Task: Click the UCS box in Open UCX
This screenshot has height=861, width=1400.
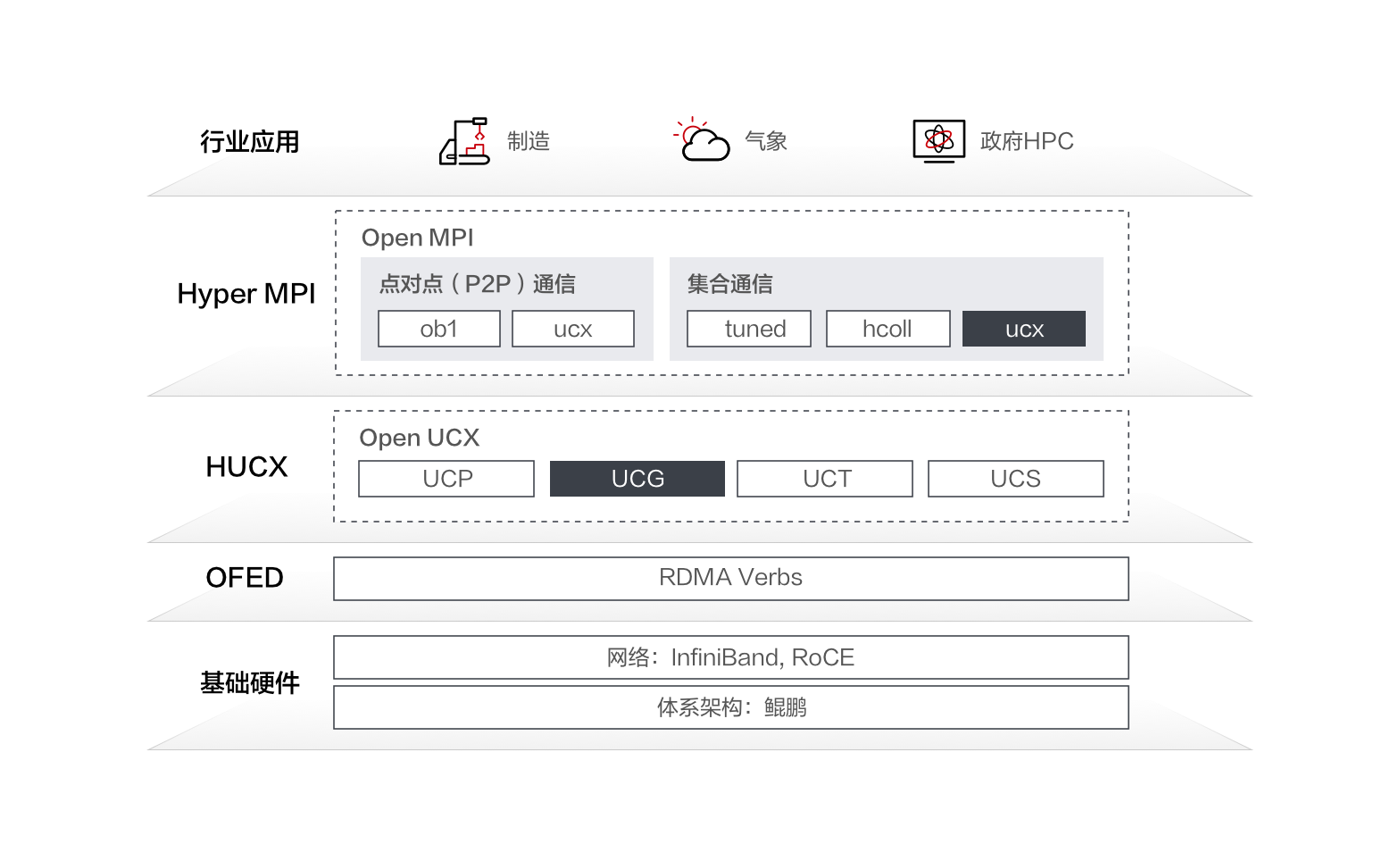Action: tap(1016, 479)
